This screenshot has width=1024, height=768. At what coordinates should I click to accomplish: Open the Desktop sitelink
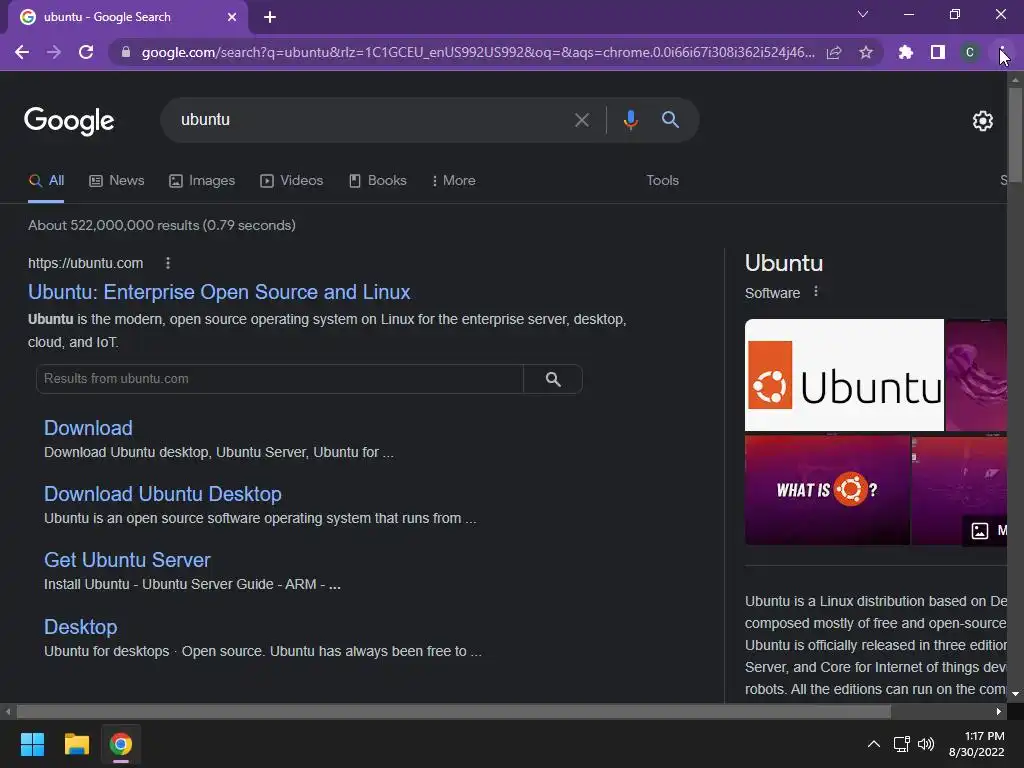pos(80,627)
